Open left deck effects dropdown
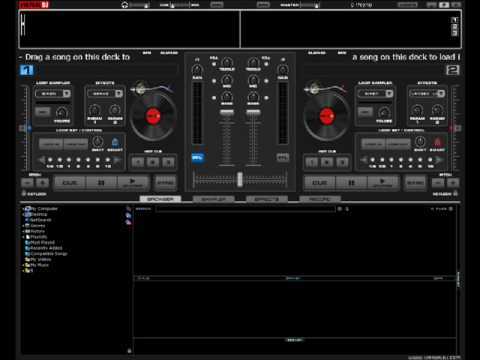 [119, 94]
